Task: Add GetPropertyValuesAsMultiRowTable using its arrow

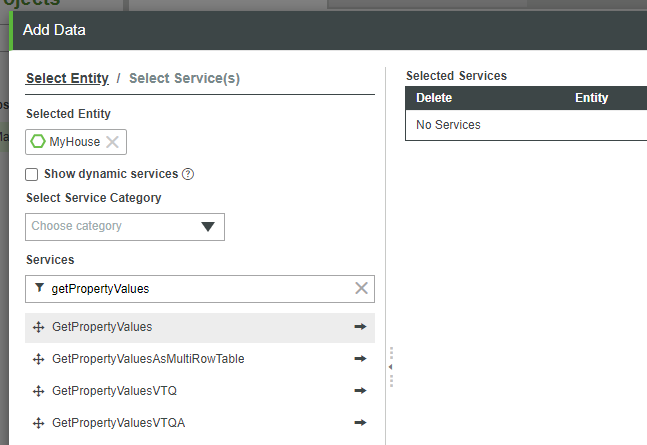Action: tap(360, 358)
